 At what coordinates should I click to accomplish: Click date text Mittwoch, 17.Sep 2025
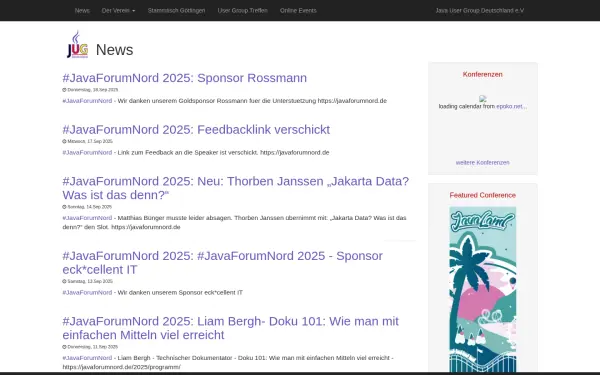click(90, 142)
